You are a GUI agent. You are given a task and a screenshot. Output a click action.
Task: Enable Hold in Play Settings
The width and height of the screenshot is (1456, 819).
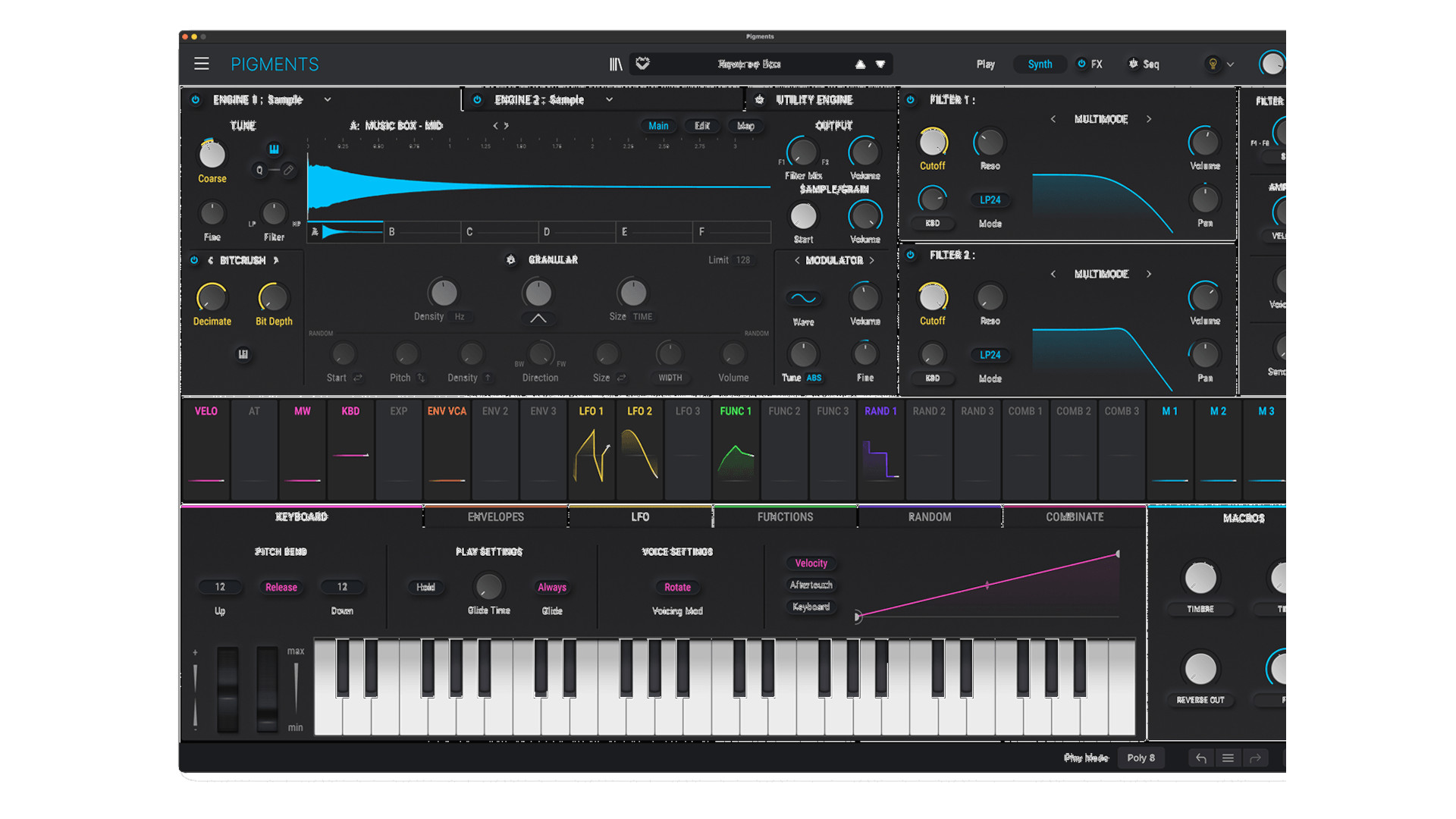[425, 587]
